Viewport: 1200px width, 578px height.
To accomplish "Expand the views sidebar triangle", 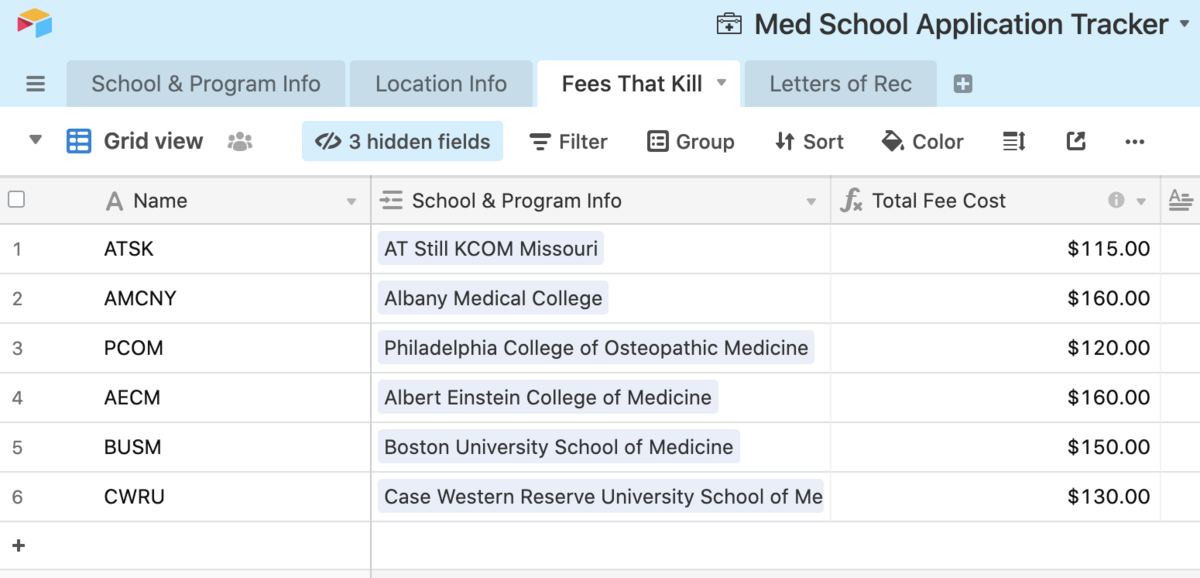I will point(36,140).
